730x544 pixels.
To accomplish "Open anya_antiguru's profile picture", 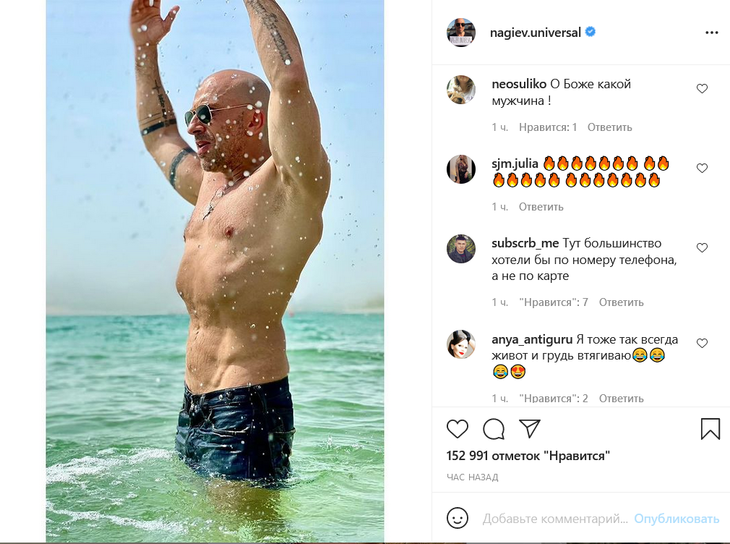I will (x=461, y=345).
